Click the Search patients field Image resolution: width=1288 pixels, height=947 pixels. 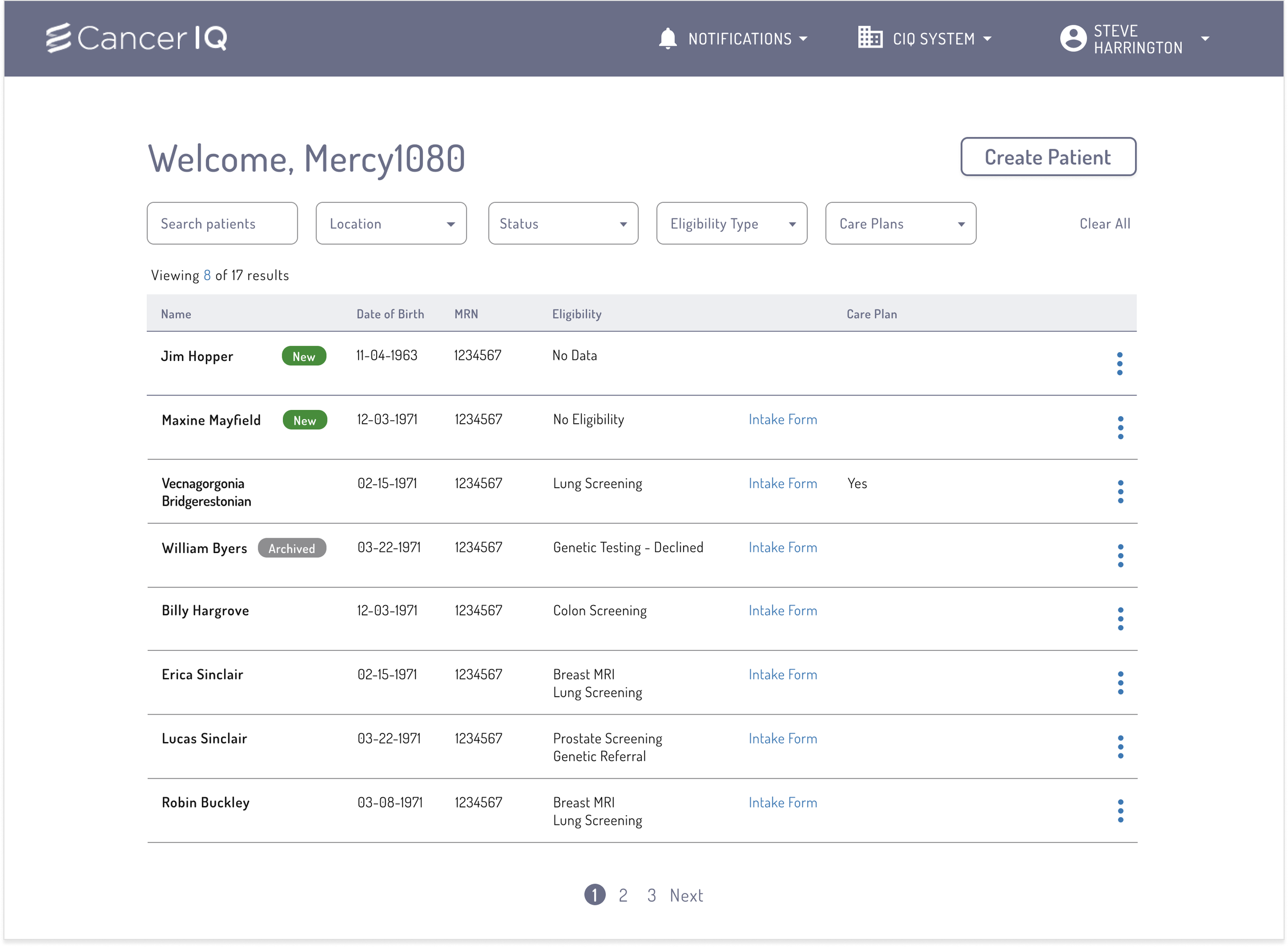tap(222, 223)
